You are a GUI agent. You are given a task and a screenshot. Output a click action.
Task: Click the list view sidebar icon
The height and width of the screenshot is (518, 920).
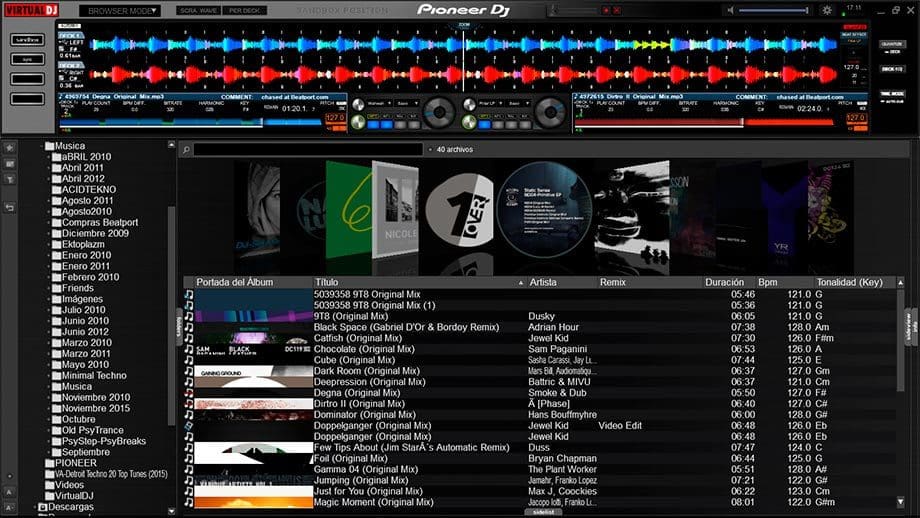pyautogui.click(x=9, y=164)
